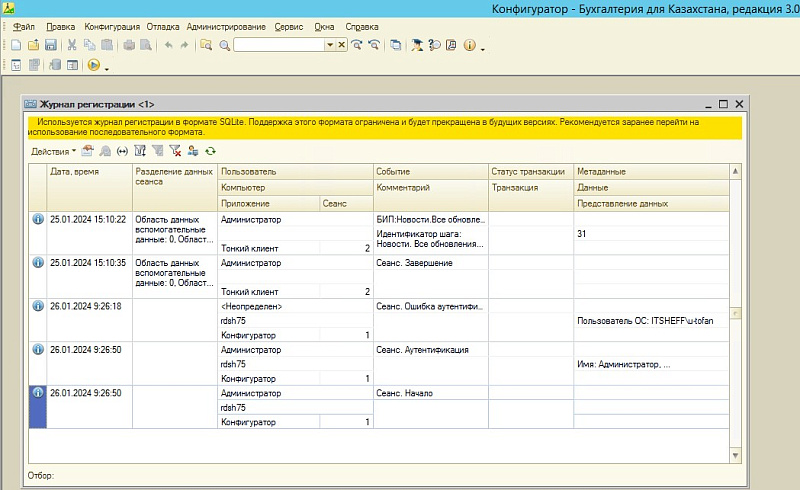
Task: Select the row with Сеанс. Ошибка аутентификации
Action: tap(430, 306)
